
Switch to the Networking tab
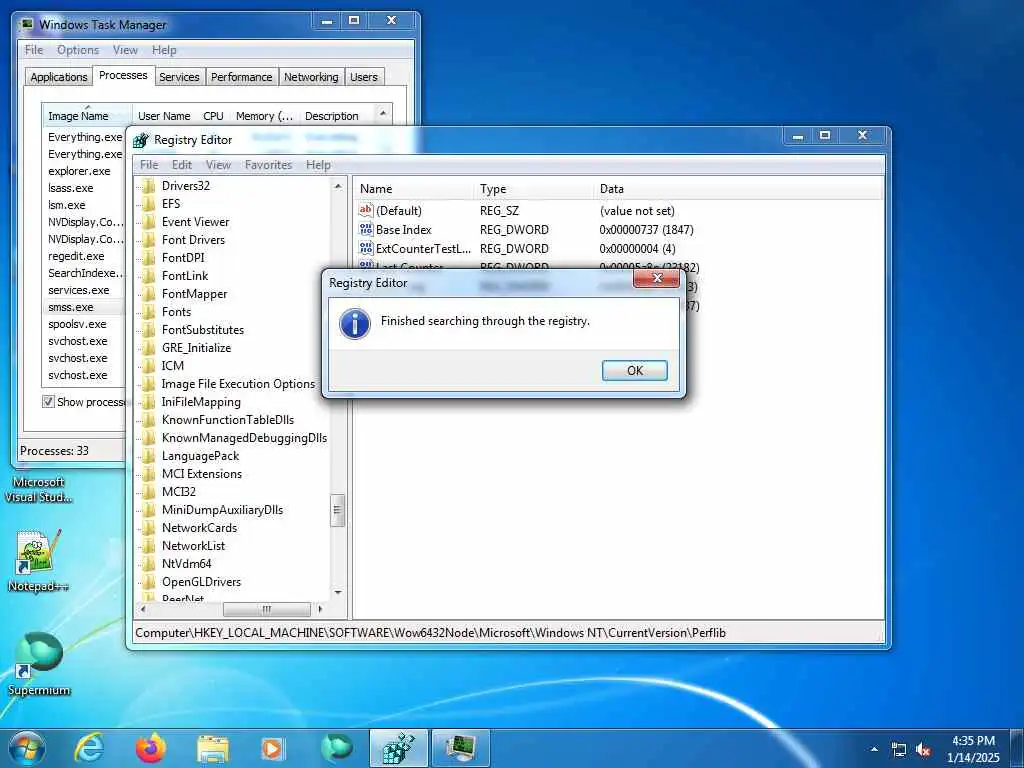pos(311,76)
